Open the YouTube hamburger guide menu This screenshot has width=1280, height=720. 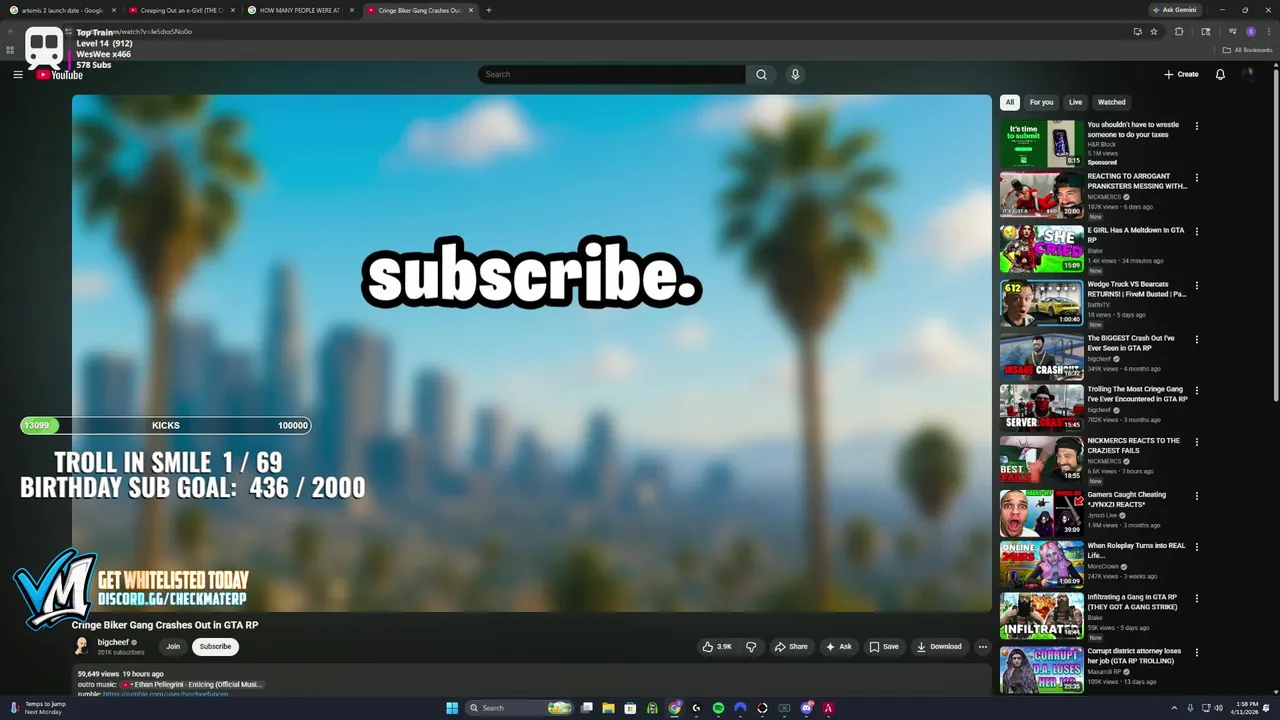click(18, 74)
